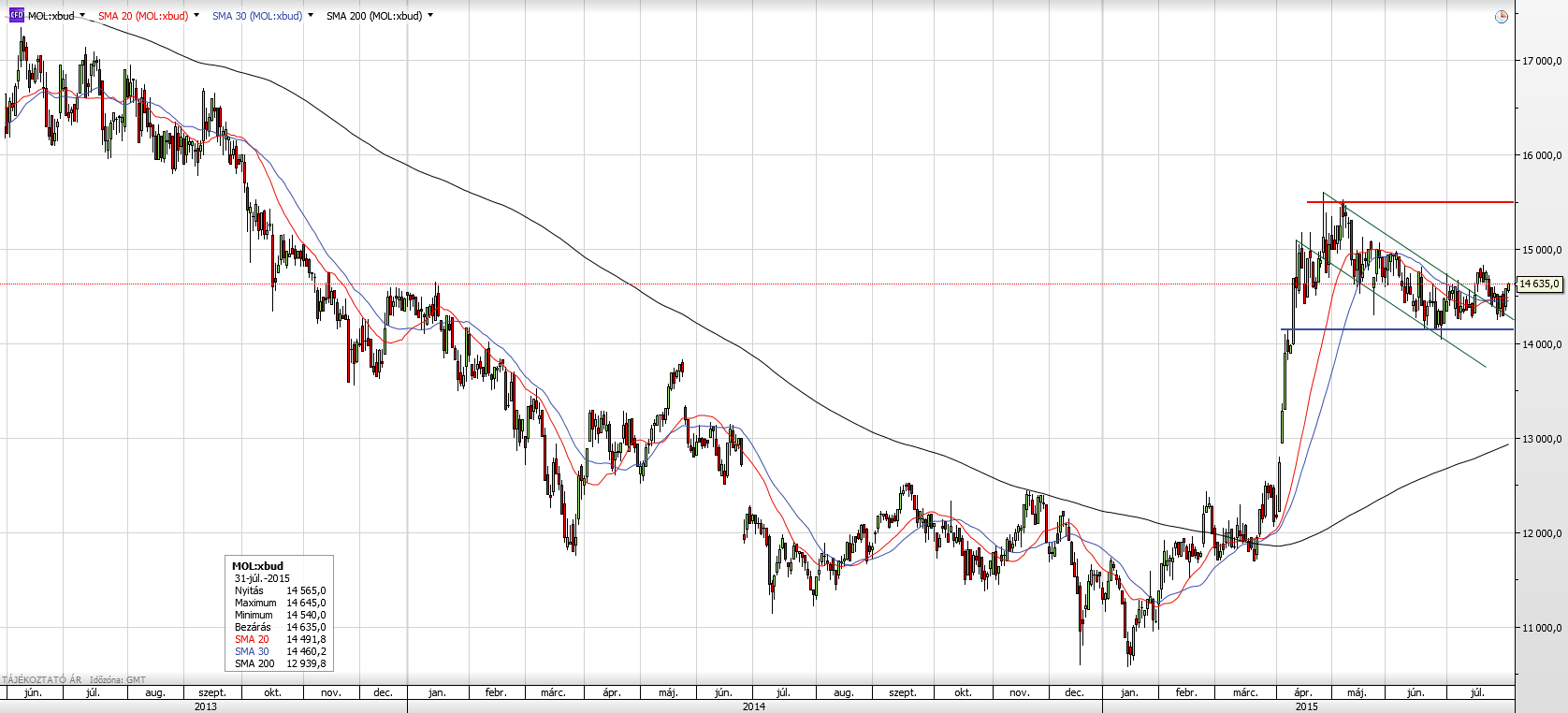This screenshot has width=1568, height=713.
Task: Click the aug. month label above 2013
Action: [x=155, y=692]
